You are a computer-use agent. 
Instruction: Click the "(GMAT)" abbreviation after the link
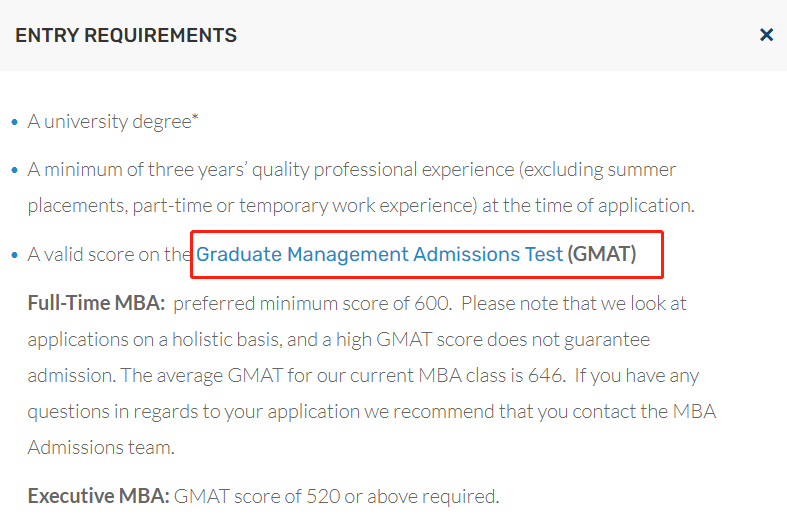602,254
